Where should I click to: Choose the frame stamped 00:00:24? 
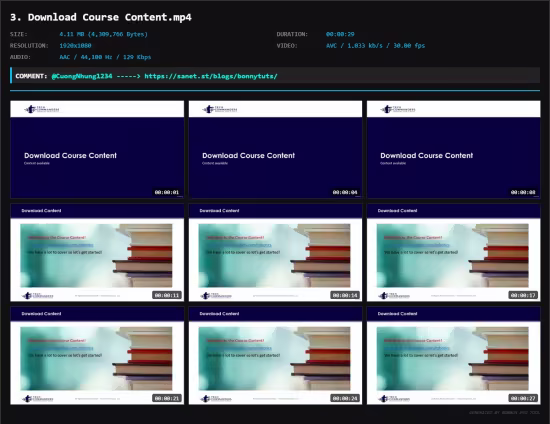pos(275,356)
